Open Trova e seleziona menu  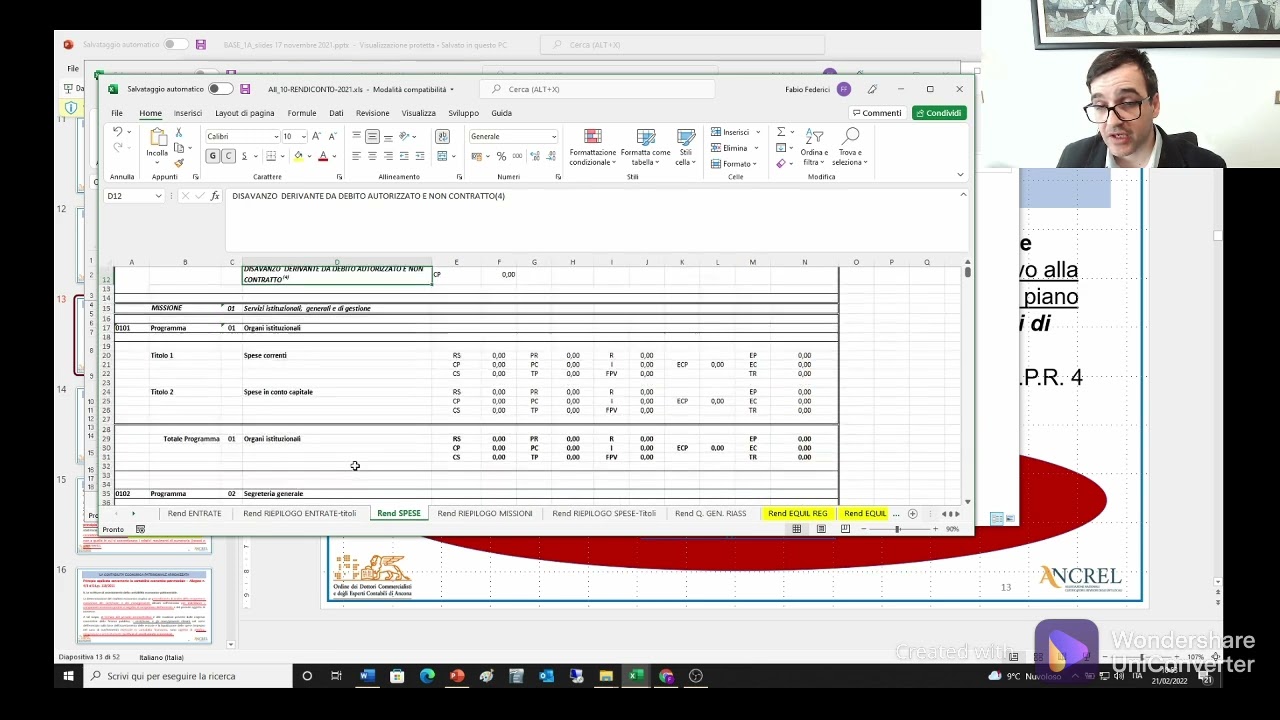point(850,147)
